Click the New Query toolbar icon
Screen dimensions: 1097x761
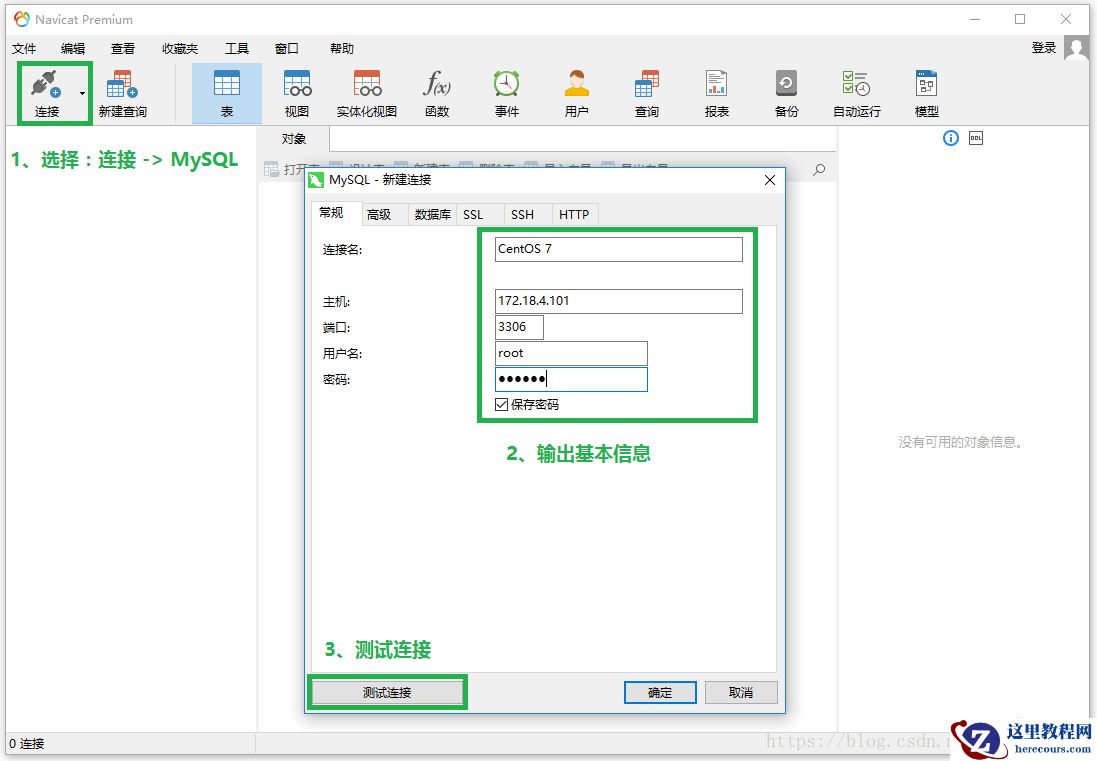click(x=122, y=84)
